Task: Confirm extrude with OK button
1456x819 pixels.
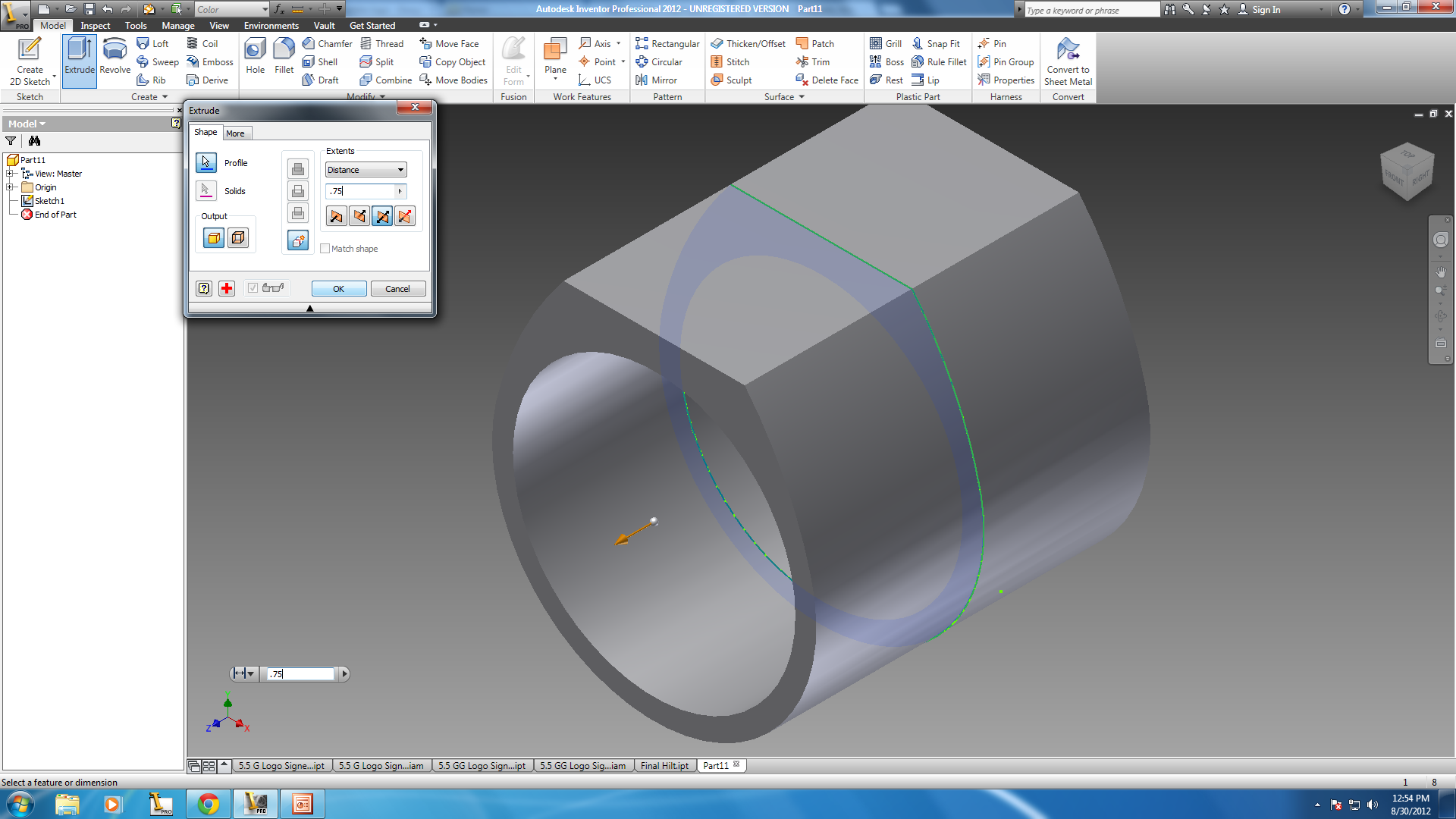Action: tap(339, 289)
